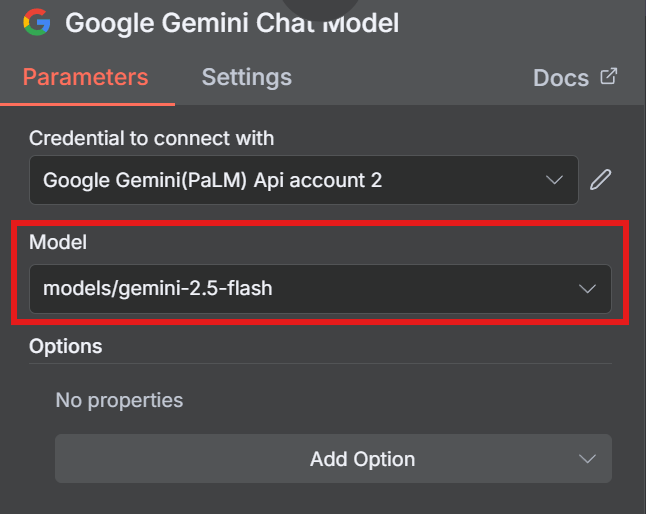Switch to the Settings tab
Viewport: 646px width, 514px height.
[246, 77]
